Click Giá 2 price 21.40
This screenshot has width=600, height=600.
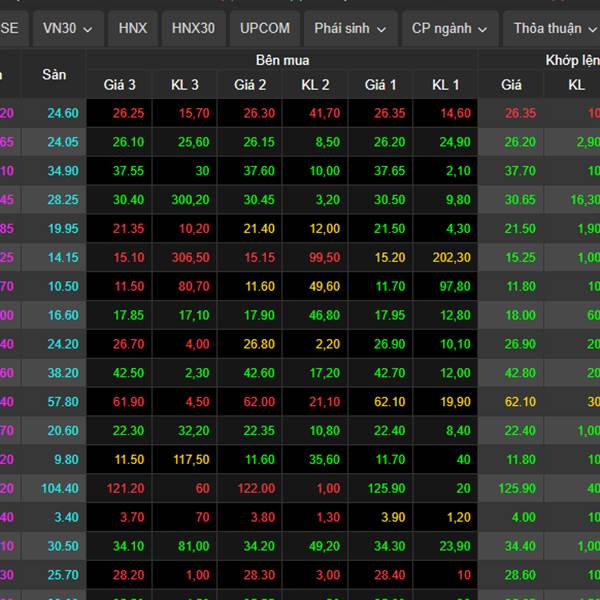coord(259,228)
